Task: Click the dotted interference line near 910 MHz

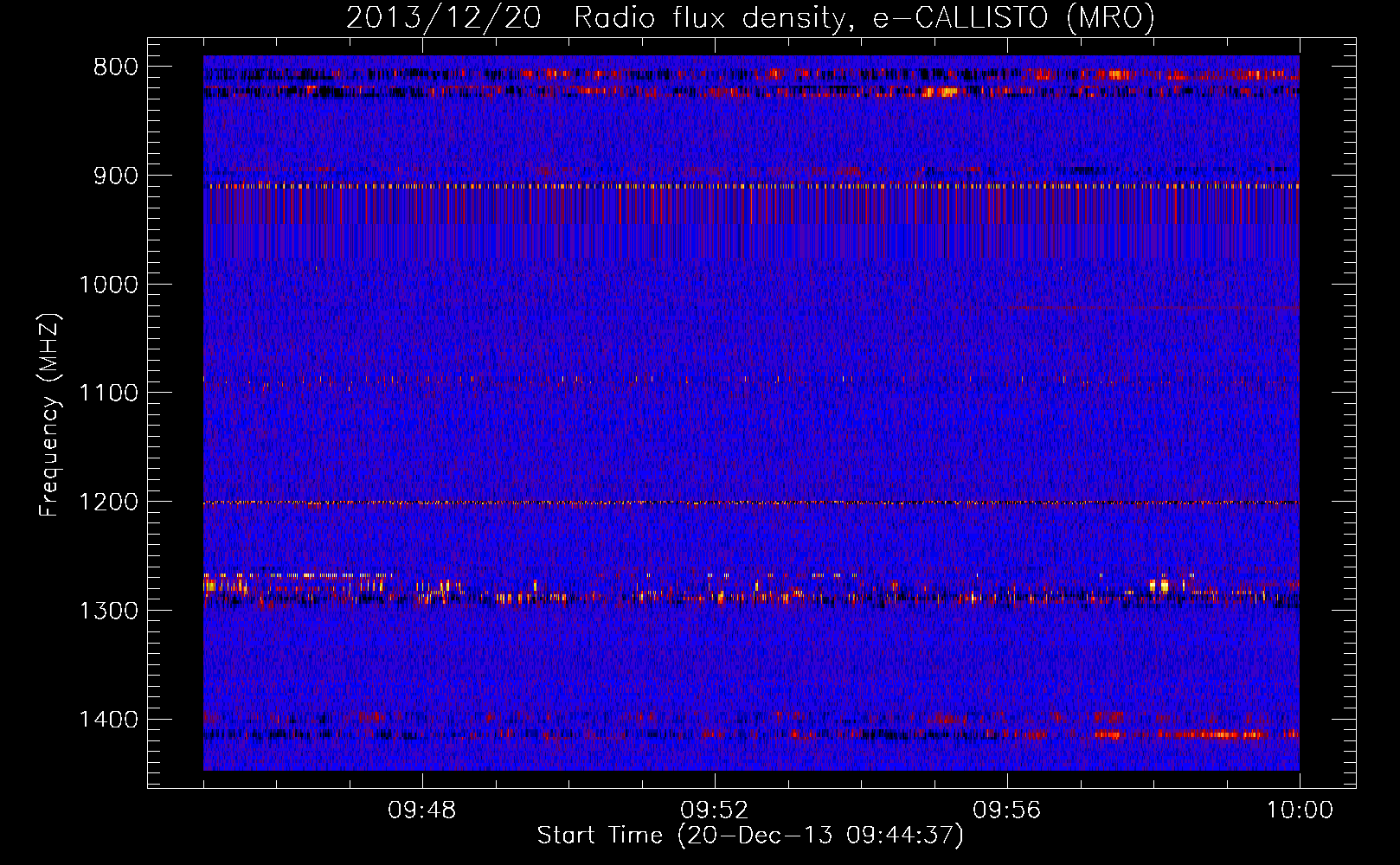Action: pyautogui.click(x=751, y=185)
